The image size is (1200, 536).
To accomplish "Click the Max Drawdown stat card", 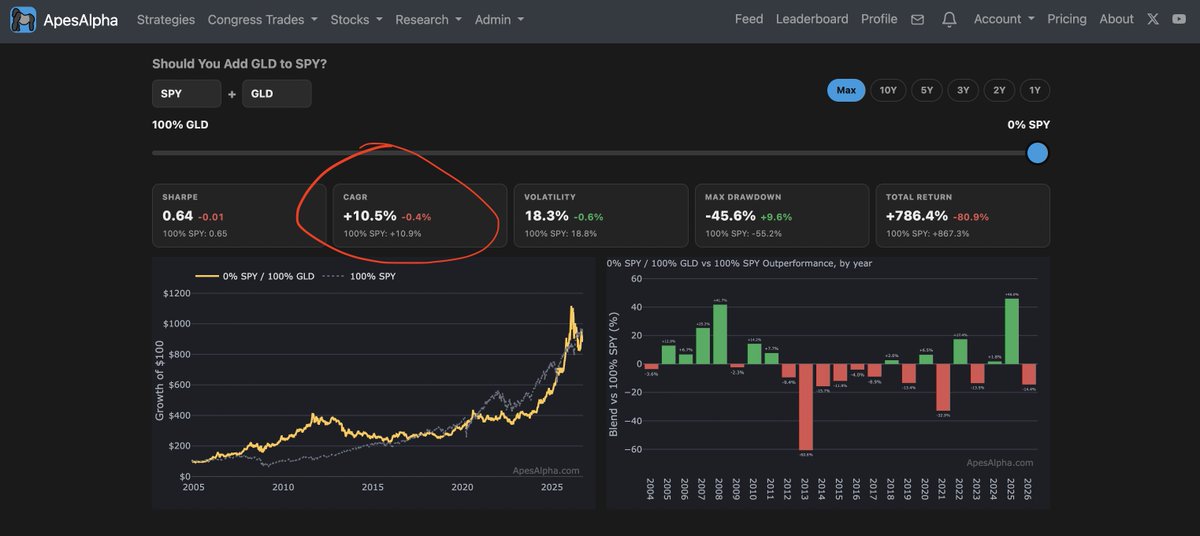I will 782,215.
